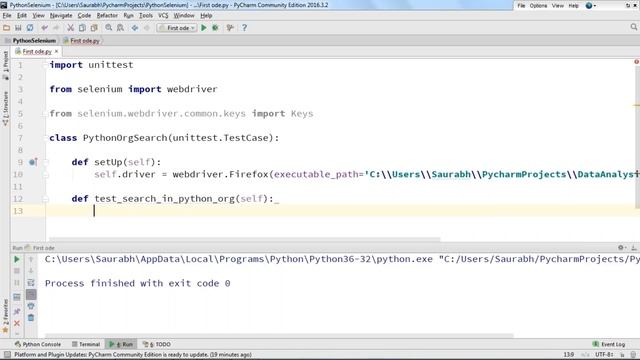Click Pin Tab icon in Run panel
The image size is (640, 360).
(17, 311)
